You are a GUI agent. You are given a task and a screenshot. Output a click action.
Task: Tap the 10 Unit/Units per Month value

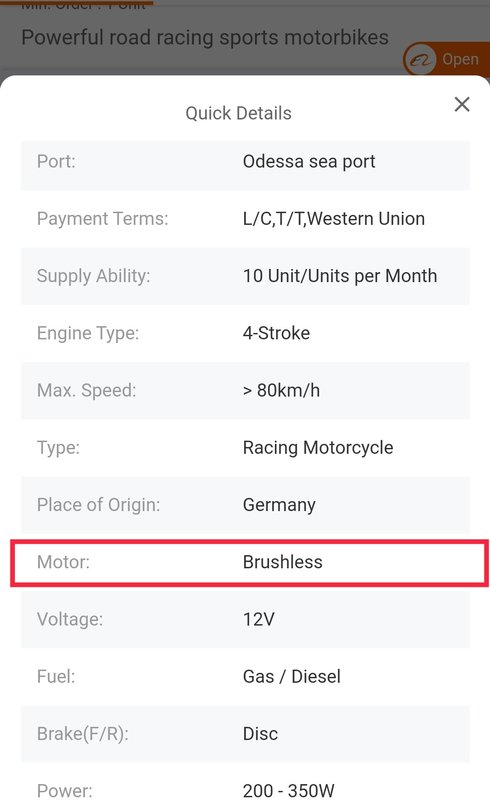point(340,276)
